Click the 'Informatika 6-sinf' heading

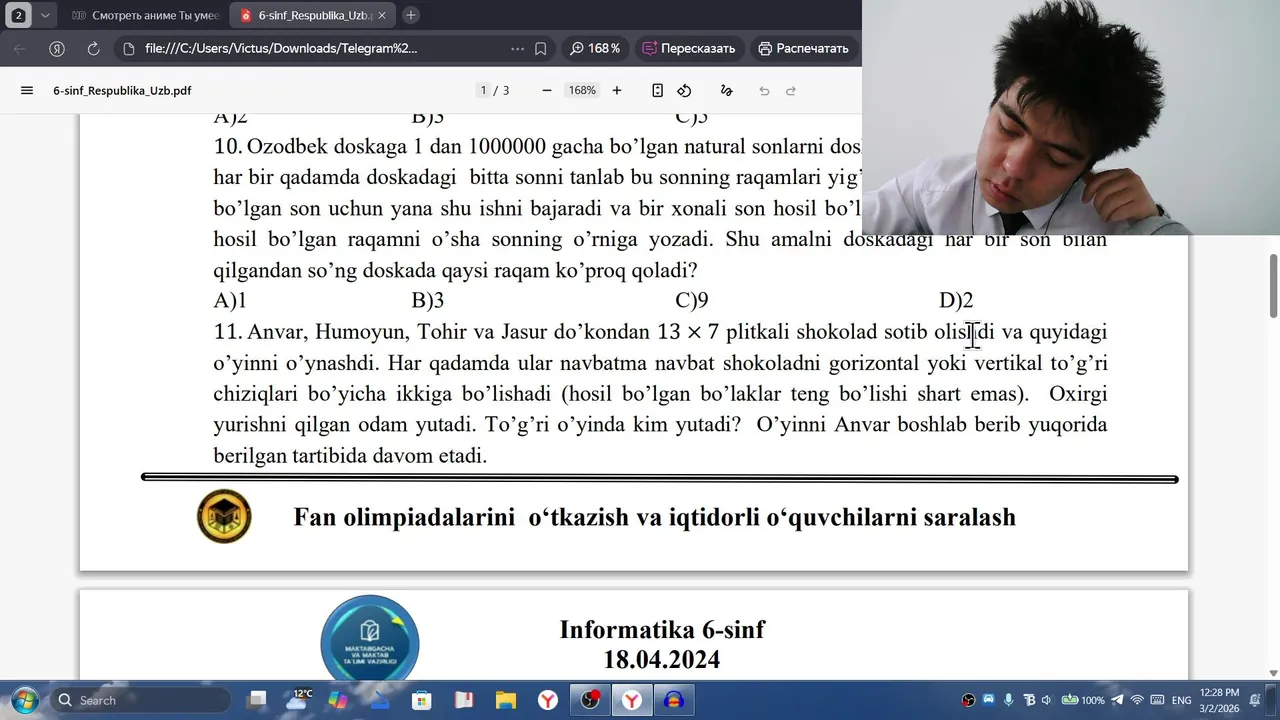pos(662,630)
